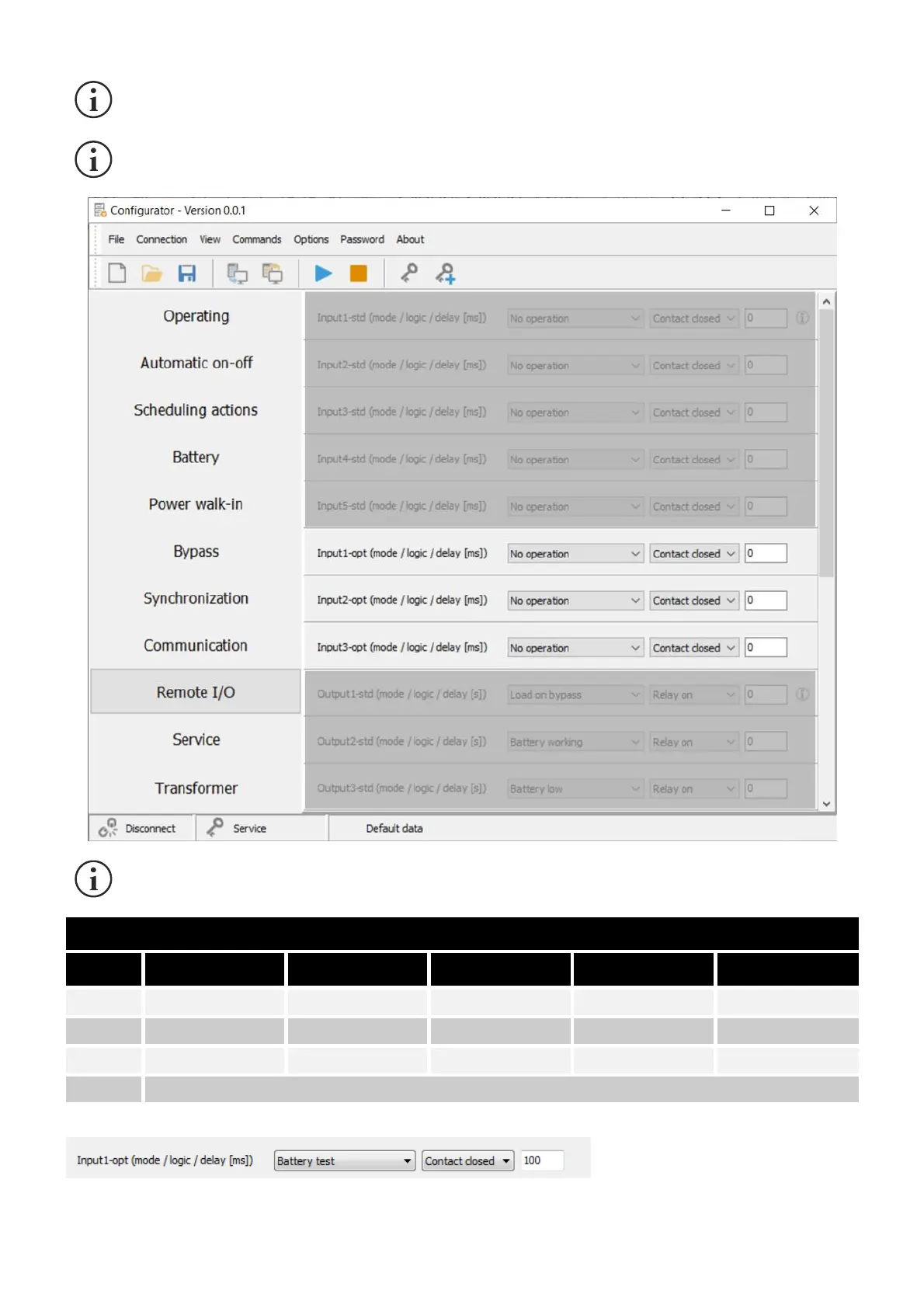Click the add-user key toolbar icon

446,273
